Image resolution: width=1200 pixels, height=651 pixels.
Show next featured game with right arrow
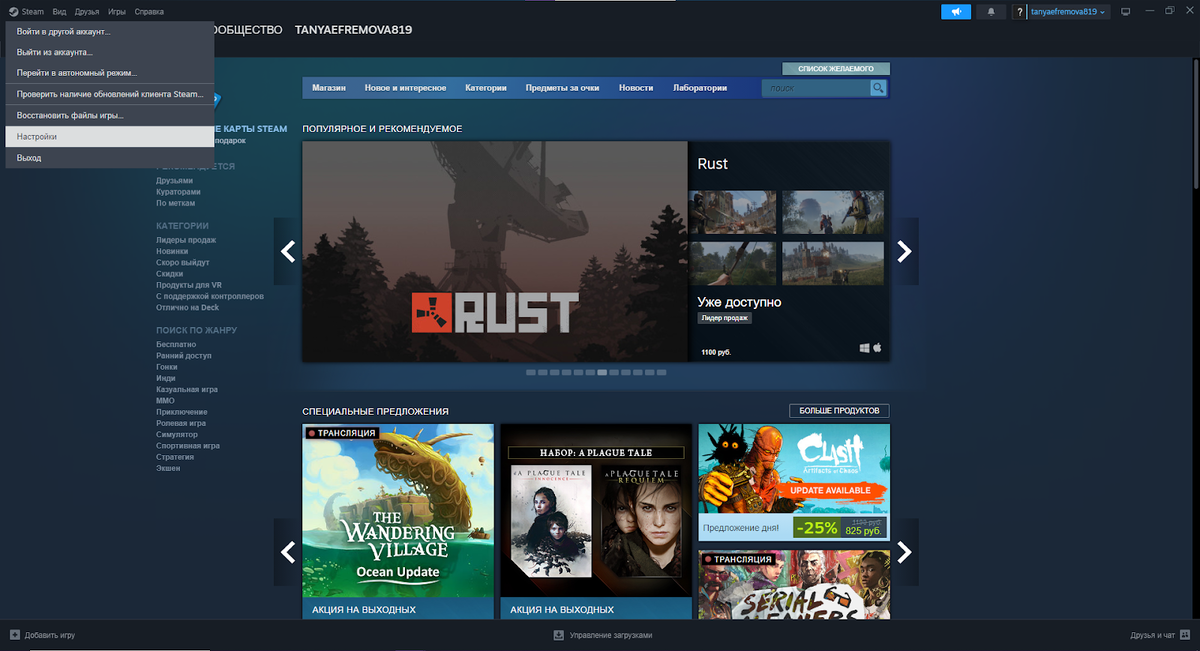tap(905, 252)
